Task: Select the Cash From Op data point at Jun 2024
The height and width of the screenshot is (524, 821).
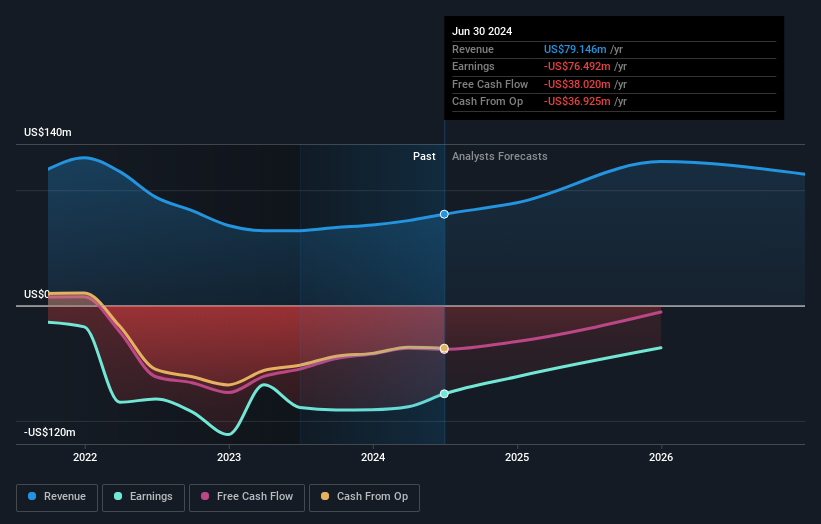Action: 444,349
